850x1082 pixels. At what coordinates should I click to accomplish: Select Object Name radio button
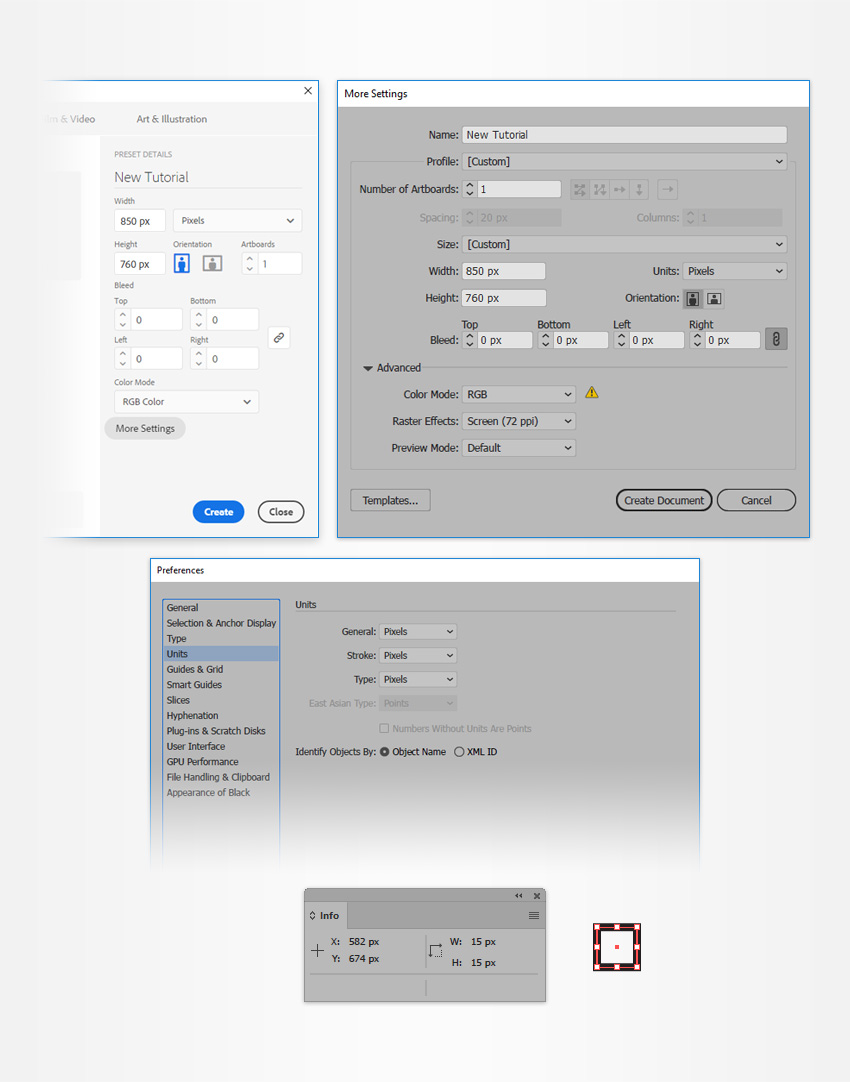384,752
